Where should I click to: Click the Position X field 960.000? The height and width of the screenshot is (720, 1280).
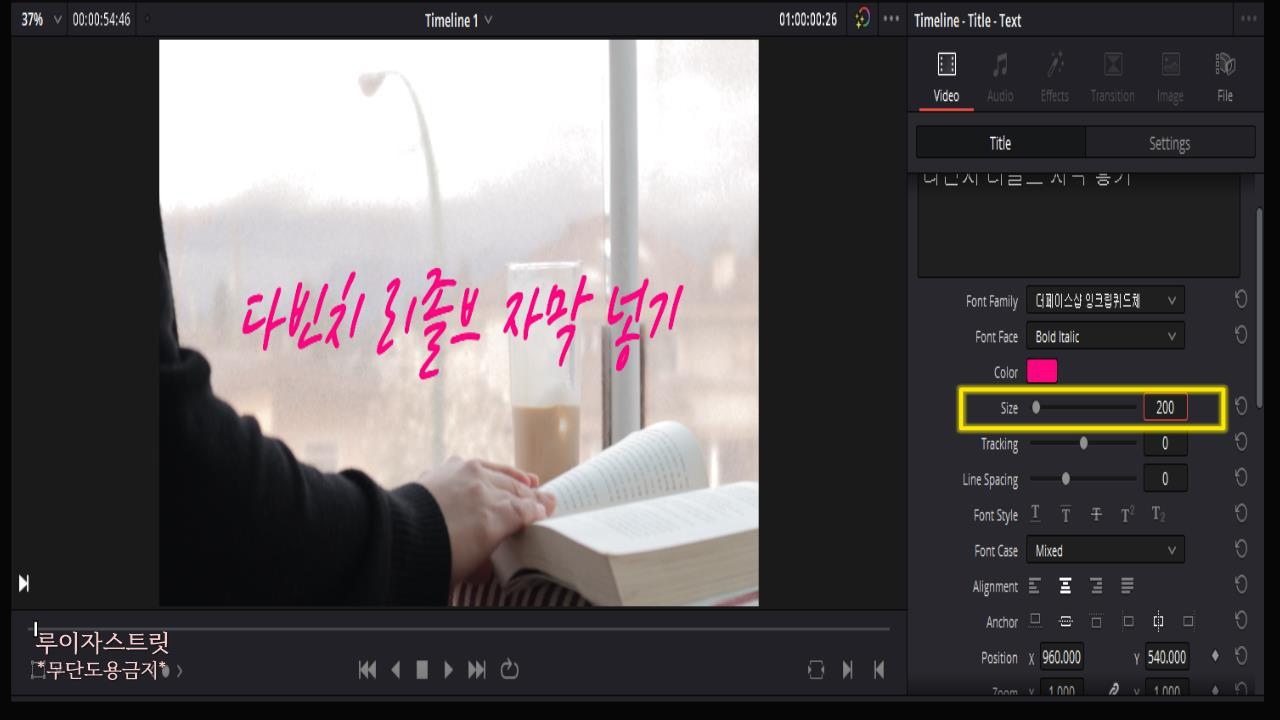(1061, 657)
